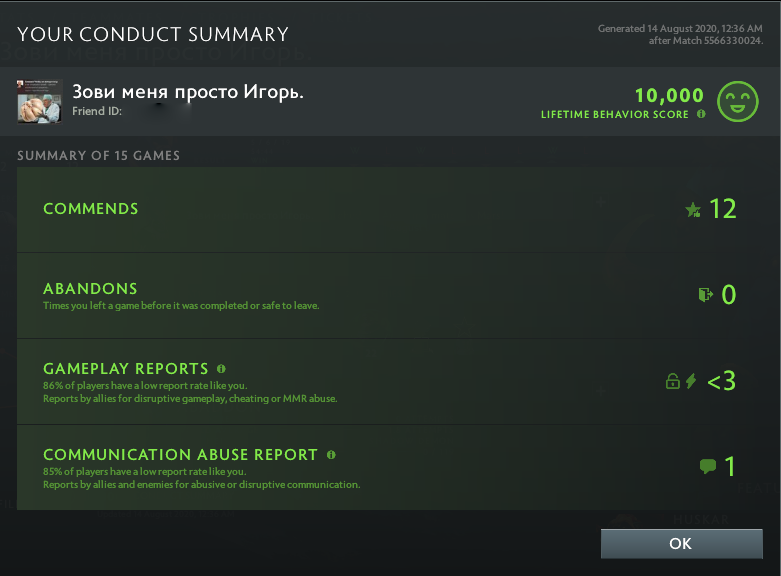Click the Friend ID label
781x576 pixels.
pyautogui.click(x=97, y=112)
